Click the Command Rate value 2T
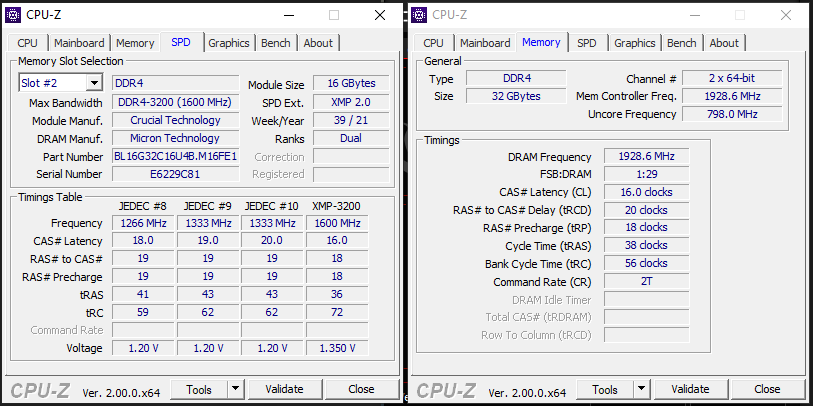Screen dimensions: 813x406 [647, 282]
